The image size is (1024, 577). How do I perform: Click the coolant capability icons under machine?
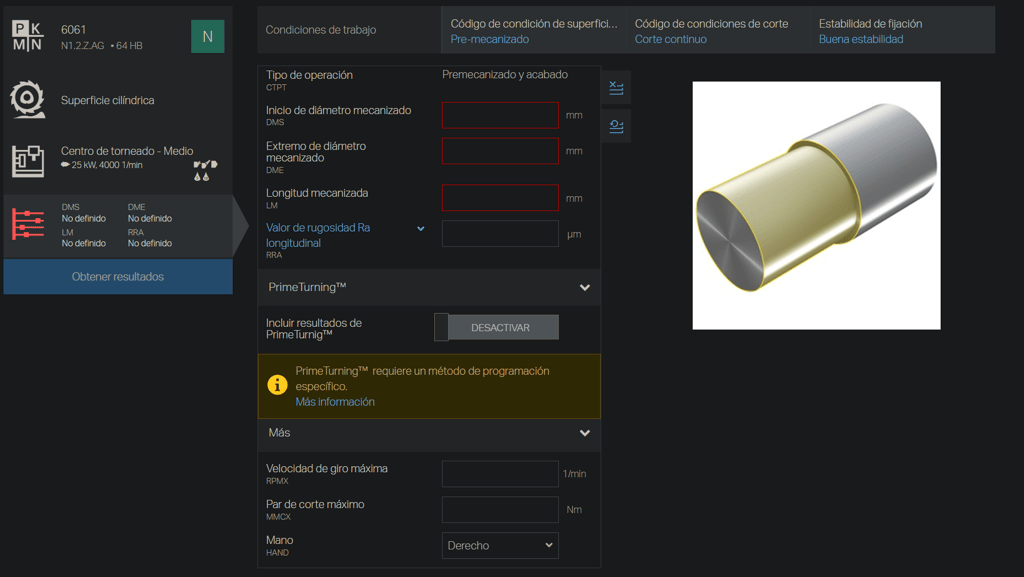click(205, 170)
